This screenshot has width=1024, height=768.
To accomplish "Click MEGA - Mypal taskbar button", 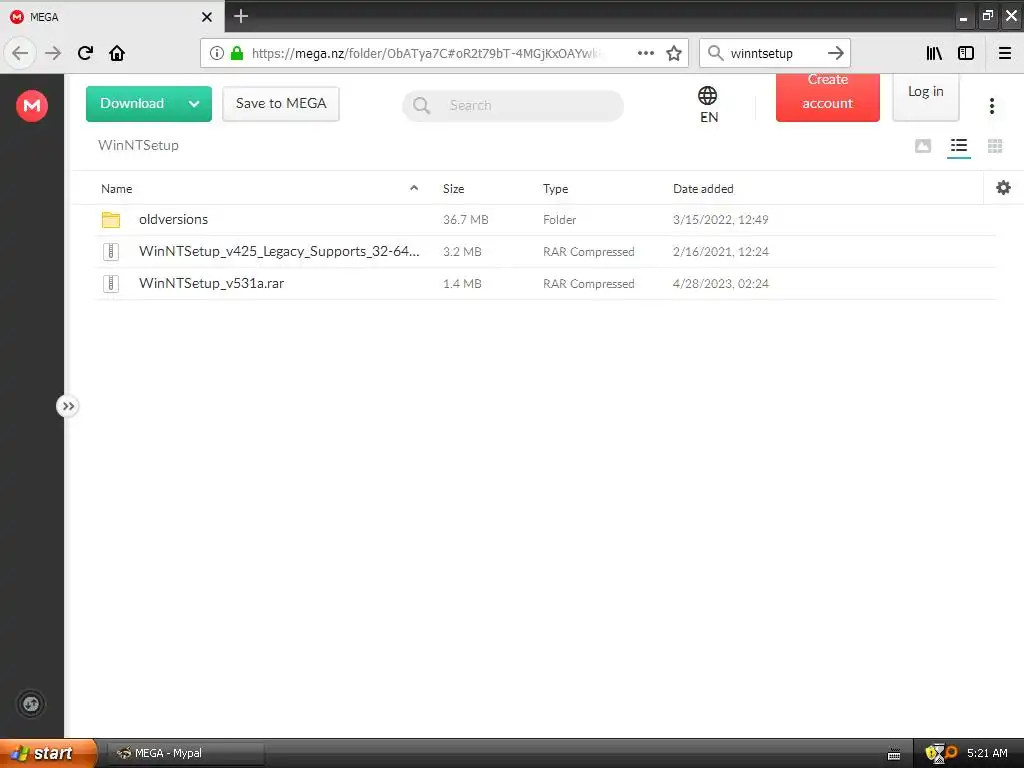I will (x=185, y=753).
